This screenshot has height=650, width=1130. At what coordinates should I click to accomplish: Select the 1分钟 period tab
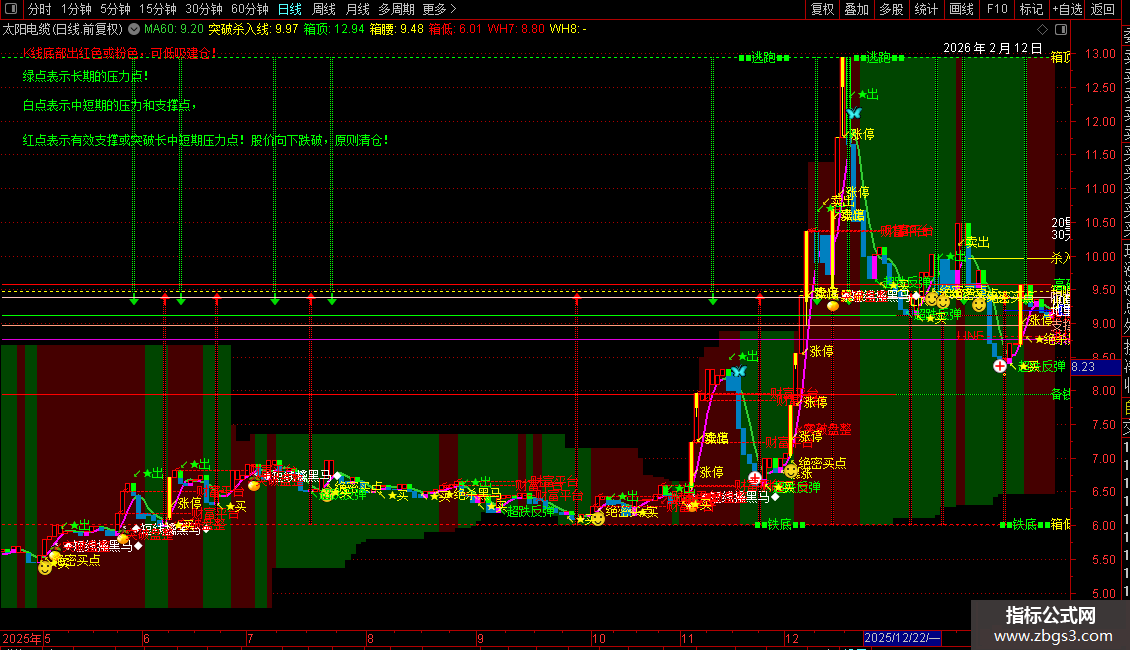76,9
